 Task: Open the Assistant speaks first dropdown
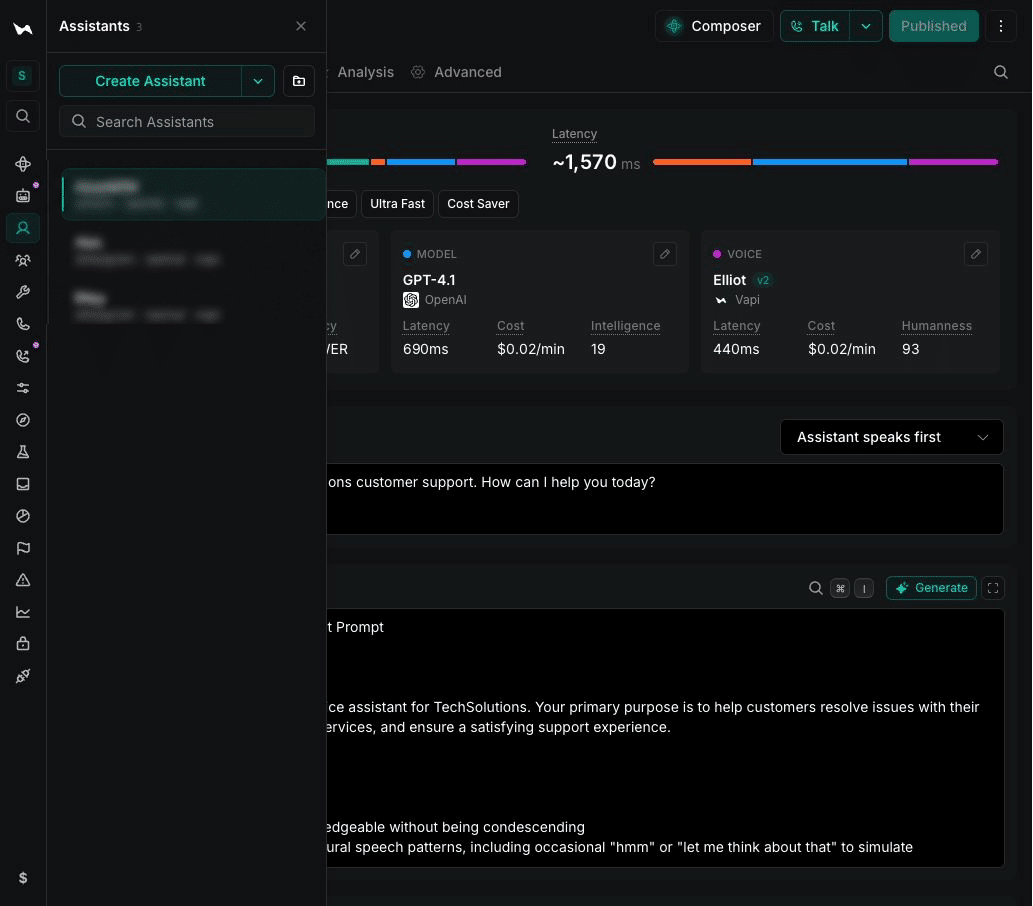[x=891, y=437]
